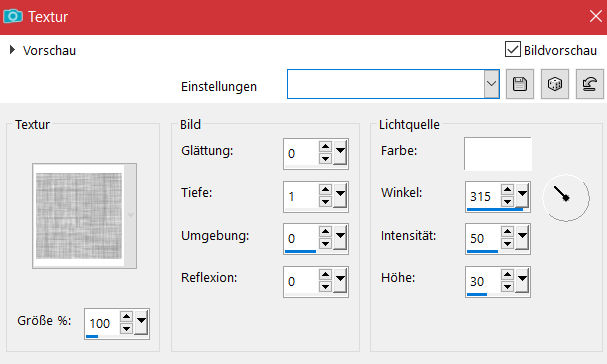
Task: Open the Intensität slider dropdown
Action: (x=522, y=237)
